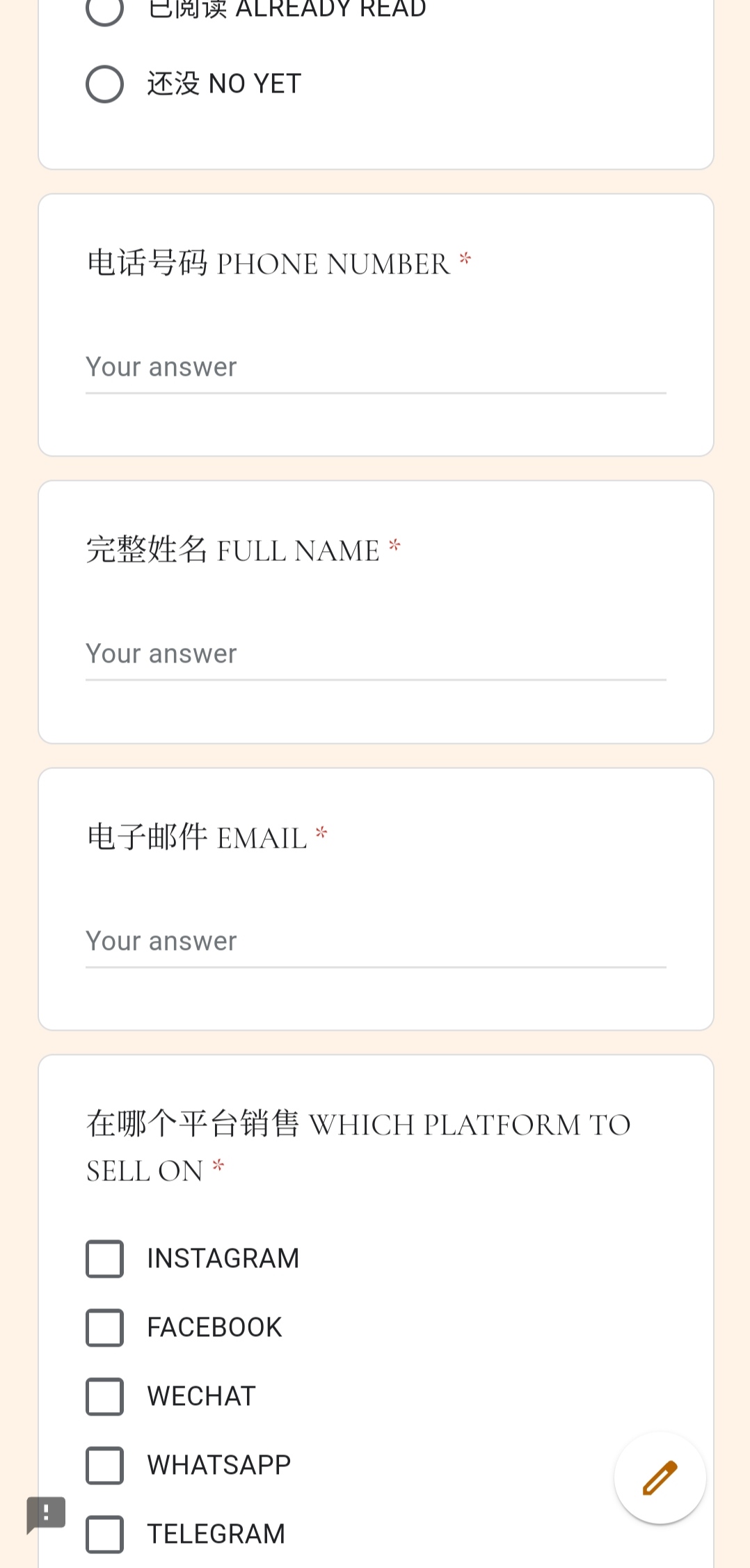
Task: Click the report problem flag icon
Action: coord(46,1514)
